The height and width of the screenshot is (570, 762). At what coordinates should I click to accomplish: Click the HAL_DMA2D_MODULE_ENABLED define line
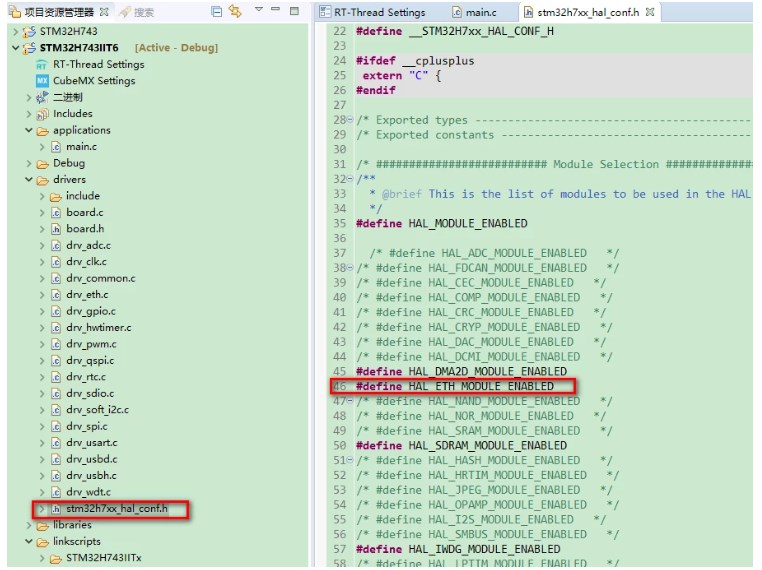461,372
